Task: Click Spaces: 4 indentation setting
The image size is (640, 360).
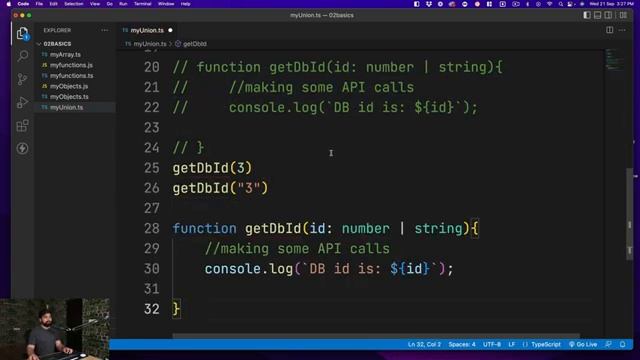Action: pos(462,344)
